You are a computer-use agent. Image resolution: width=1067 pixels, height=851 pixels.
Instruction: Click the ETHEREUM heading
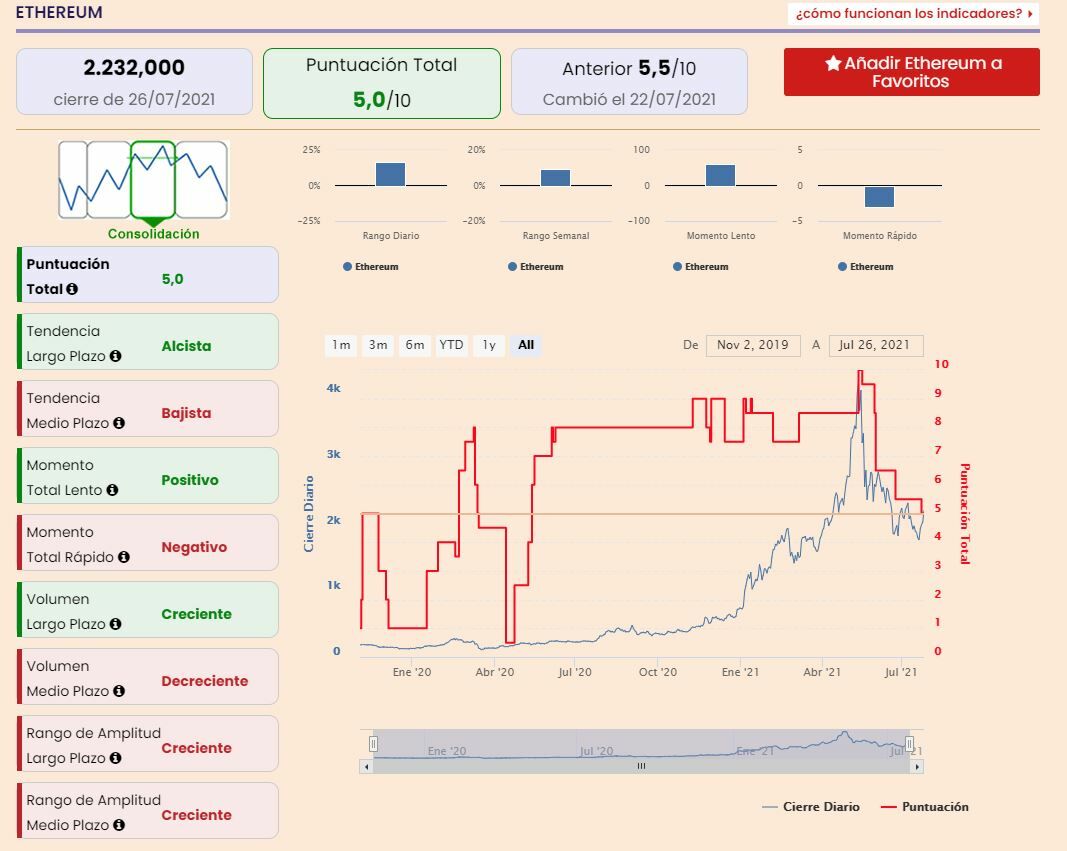pyautogui.click(x=59, y=12)
